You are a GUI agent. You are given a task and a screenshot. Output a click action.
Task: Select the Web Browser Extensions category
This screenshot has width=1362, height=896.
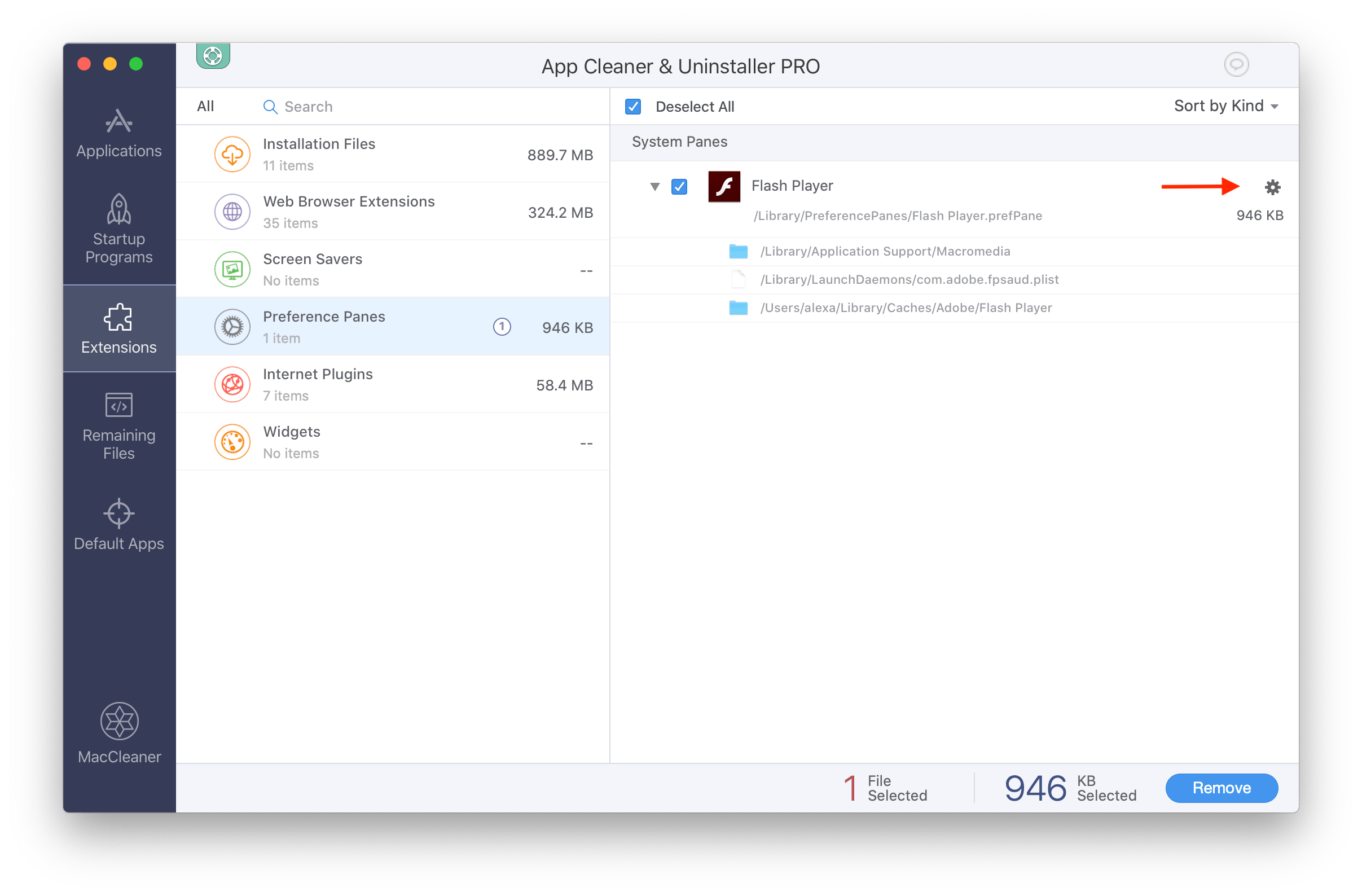tap(393, 211)
